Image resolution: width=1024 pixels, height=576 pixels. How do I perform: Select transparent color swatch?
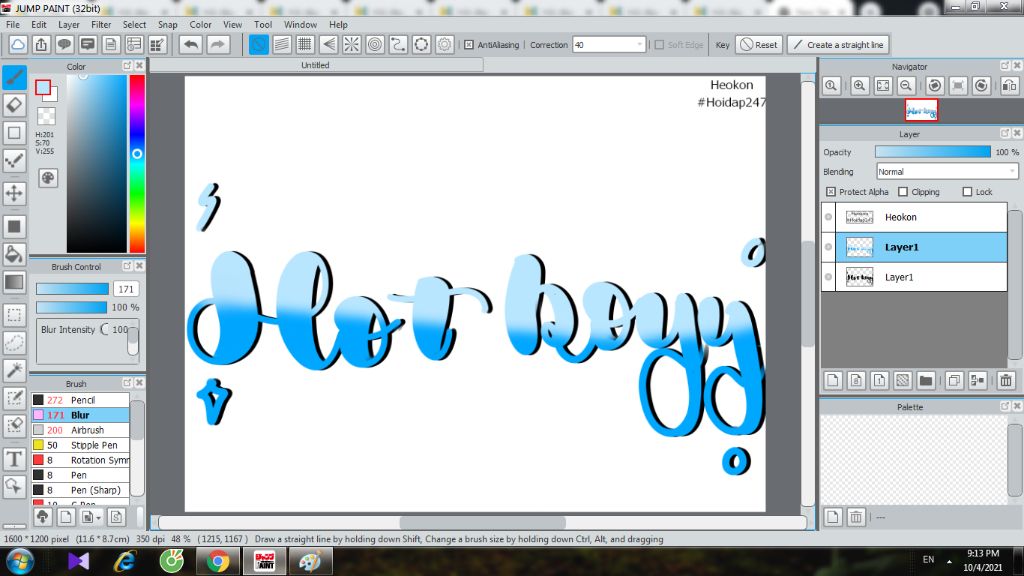tap(46, 116)
